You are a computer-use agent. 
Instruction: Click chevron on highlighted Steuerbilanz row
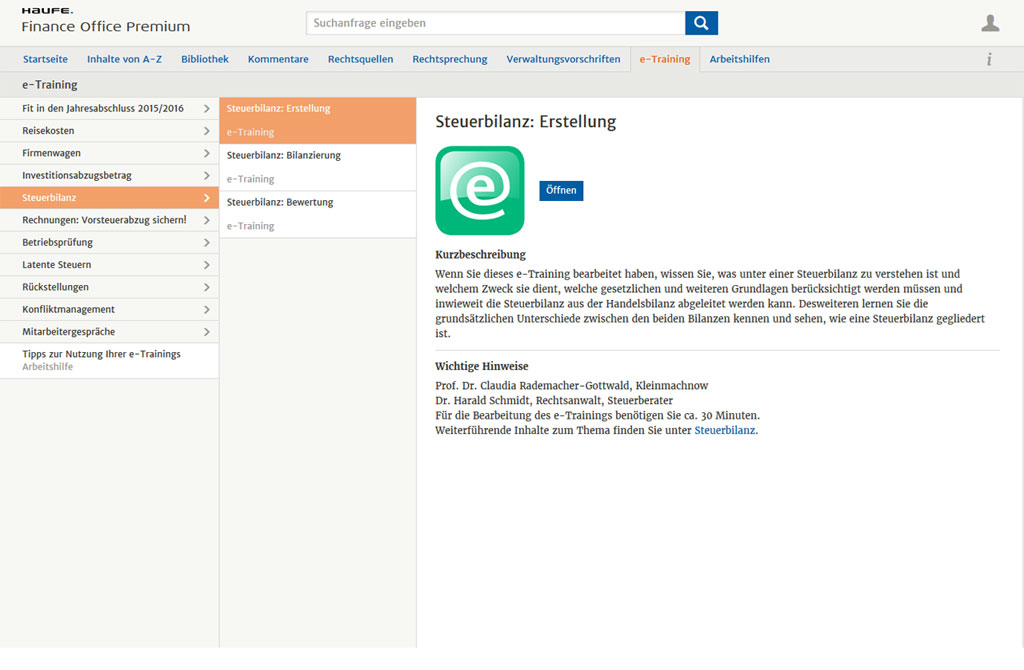click(x=206, y=198)
